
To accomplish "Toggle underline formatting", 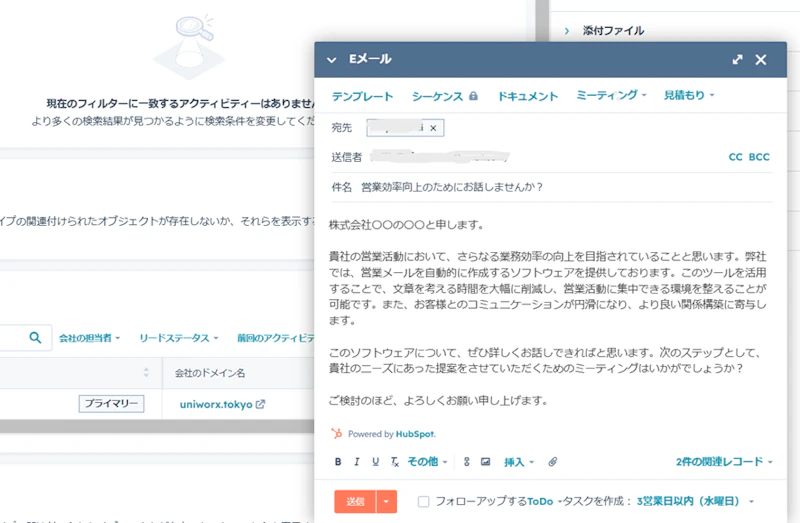I will click(376, 462).
